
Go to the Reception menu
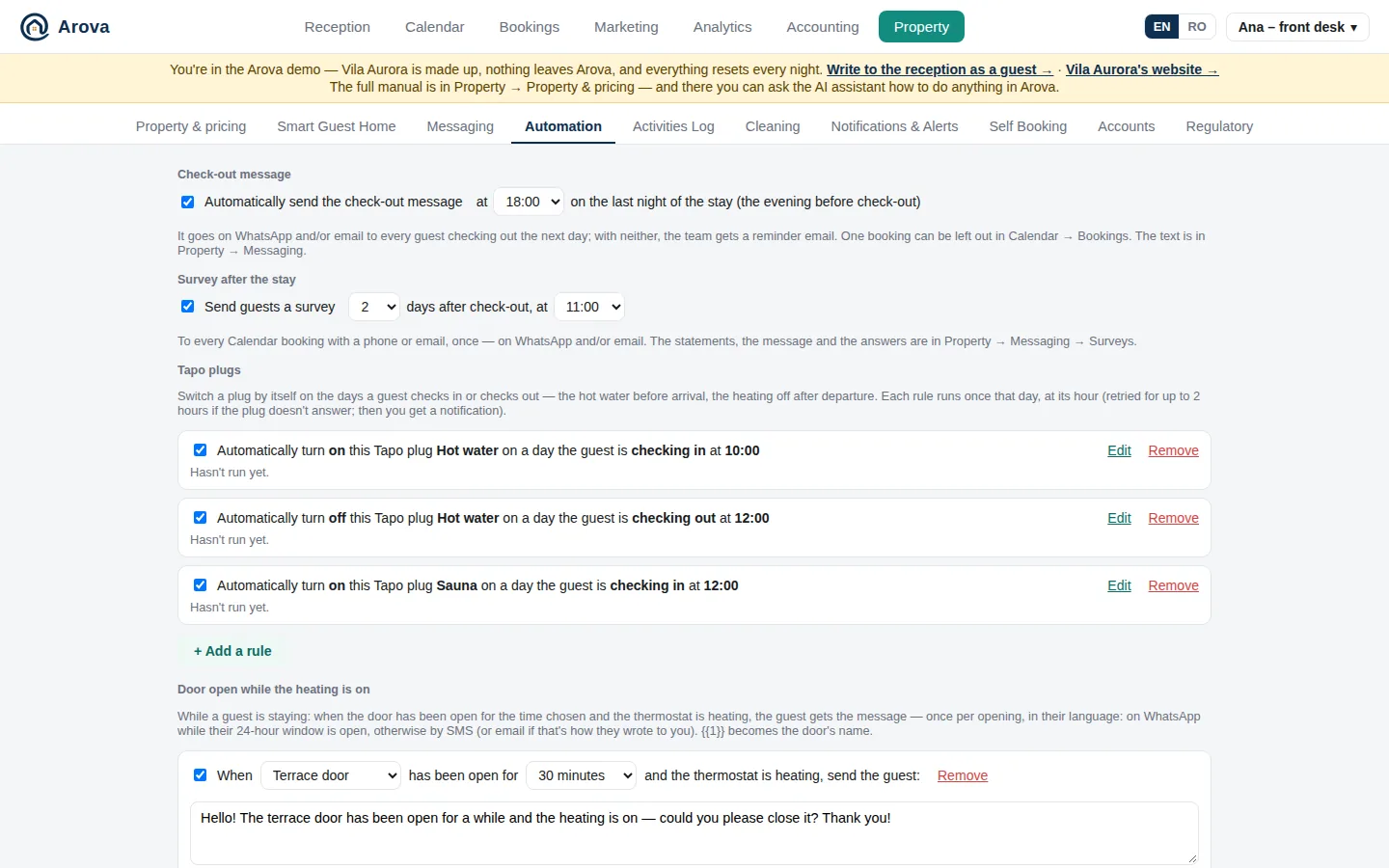coord(338,27)
